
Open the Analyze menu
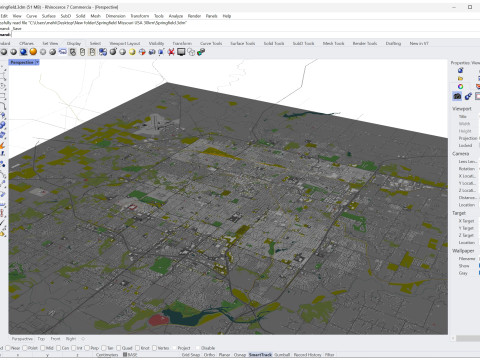coord(176,16)
